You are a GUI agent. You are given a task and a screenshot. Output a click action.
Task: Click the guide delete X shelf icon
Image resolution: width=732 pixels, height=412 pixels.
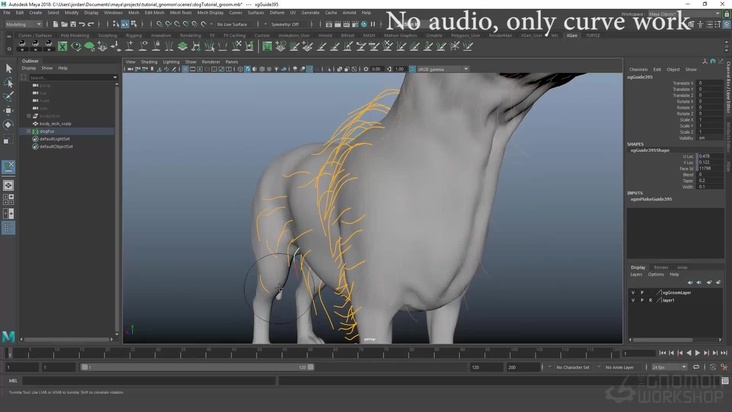click(x=237, y=46)
